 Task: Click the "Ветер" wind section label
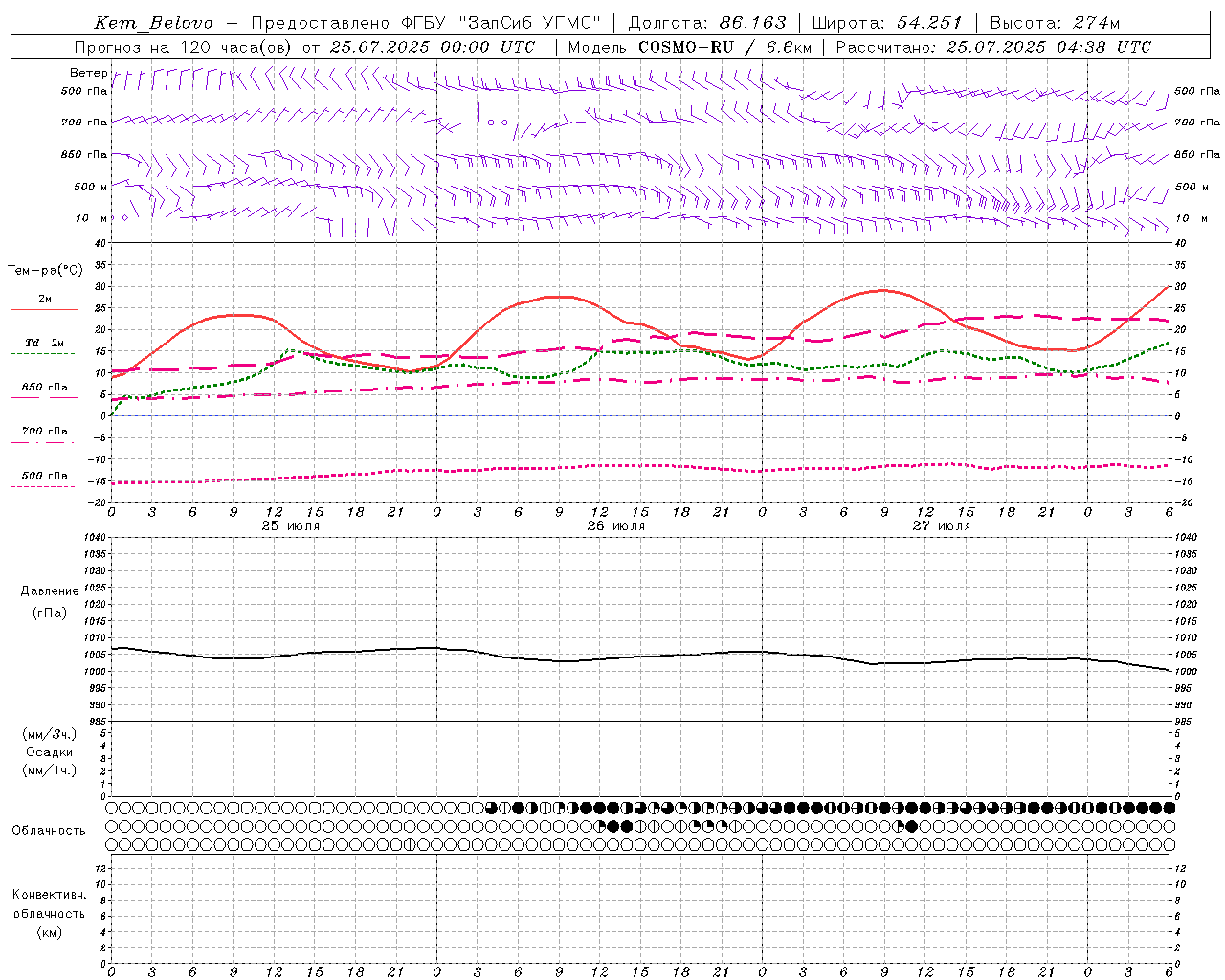pos(88,73)
